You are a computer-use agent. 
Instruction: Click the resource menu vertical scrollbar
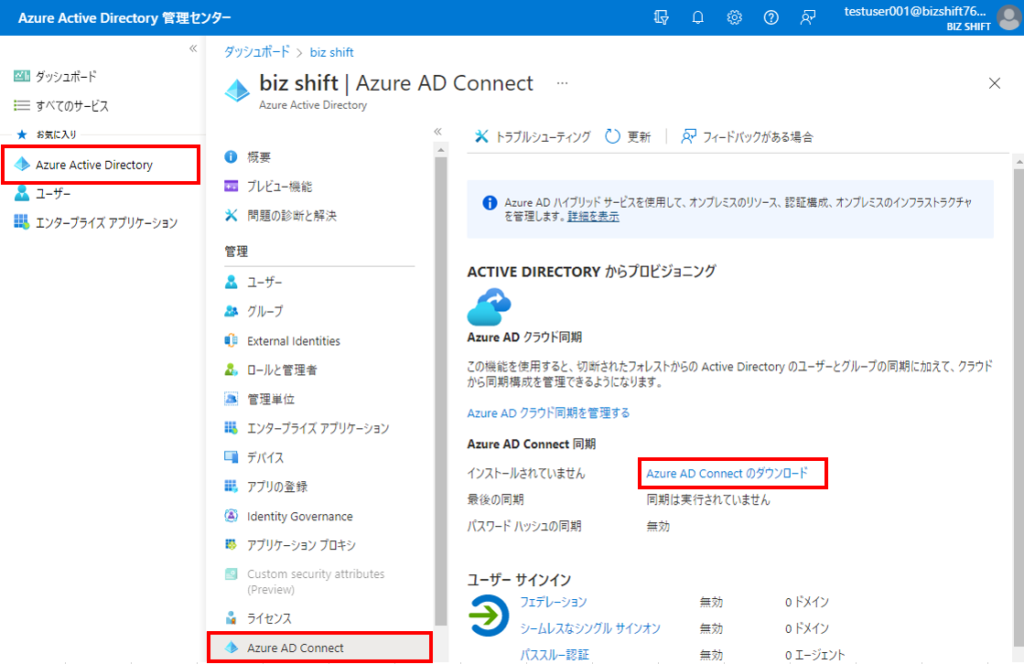[x=441, y=392]
